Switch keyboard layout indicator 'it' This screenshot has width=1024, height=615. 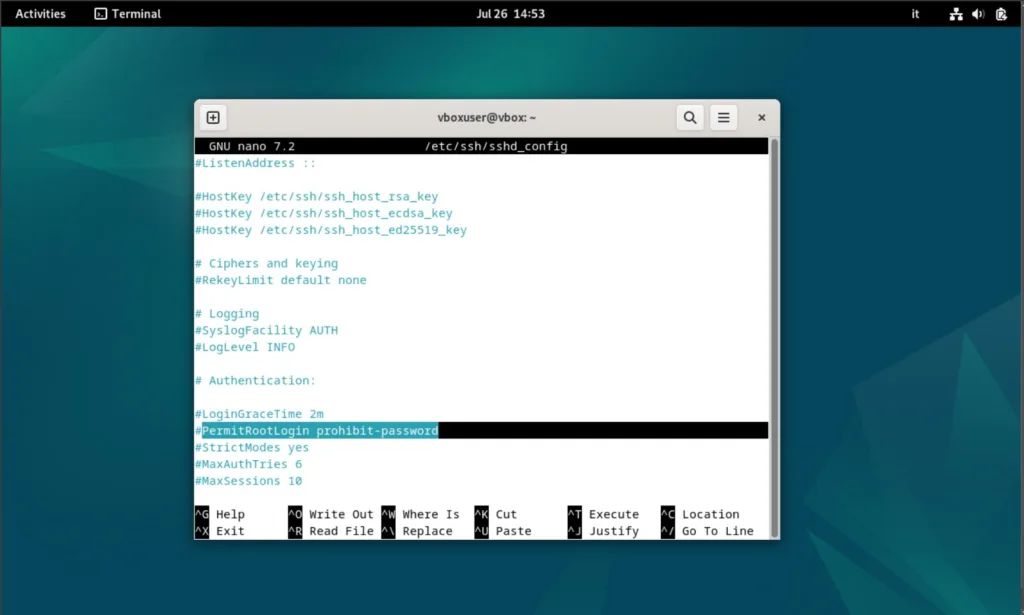915,14
